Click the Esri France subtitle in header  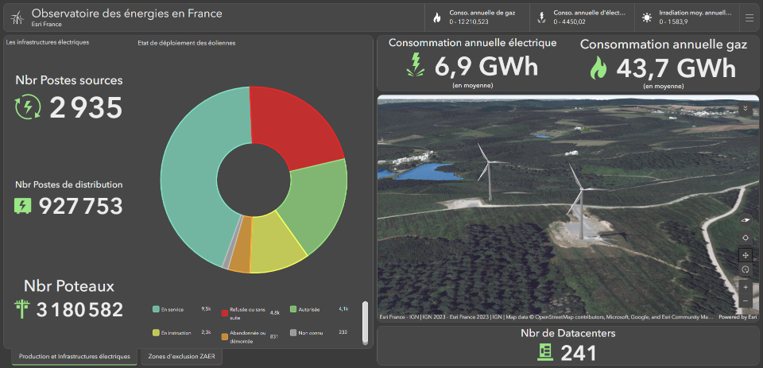point(47,24)
